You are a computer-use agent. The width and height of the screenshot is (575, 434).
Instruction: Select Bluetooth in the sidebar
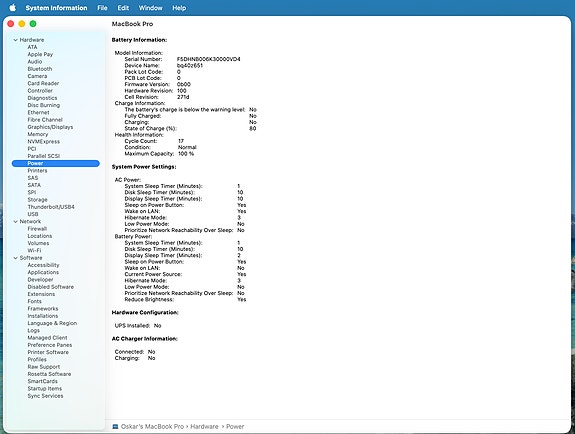click(40, 69)
